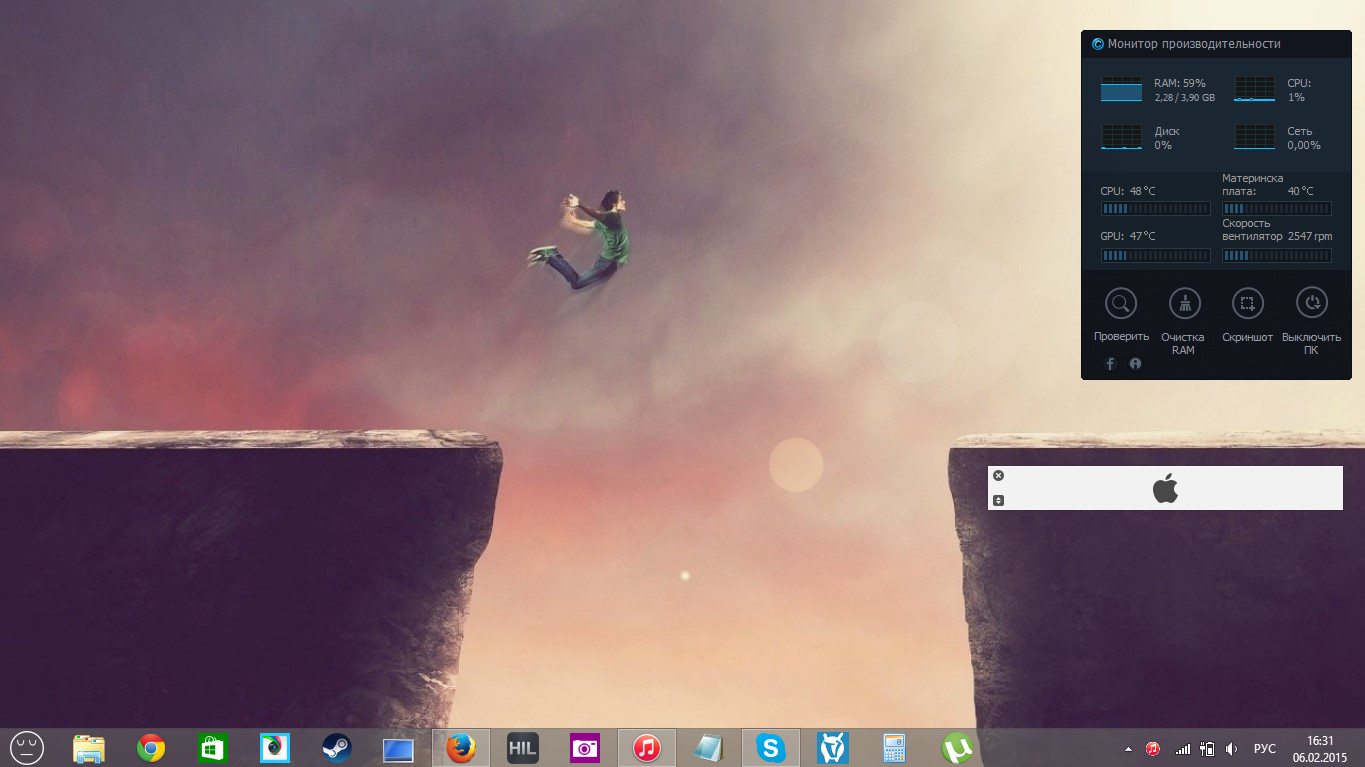Open the volume speaker tray icon

point(1231,749)
